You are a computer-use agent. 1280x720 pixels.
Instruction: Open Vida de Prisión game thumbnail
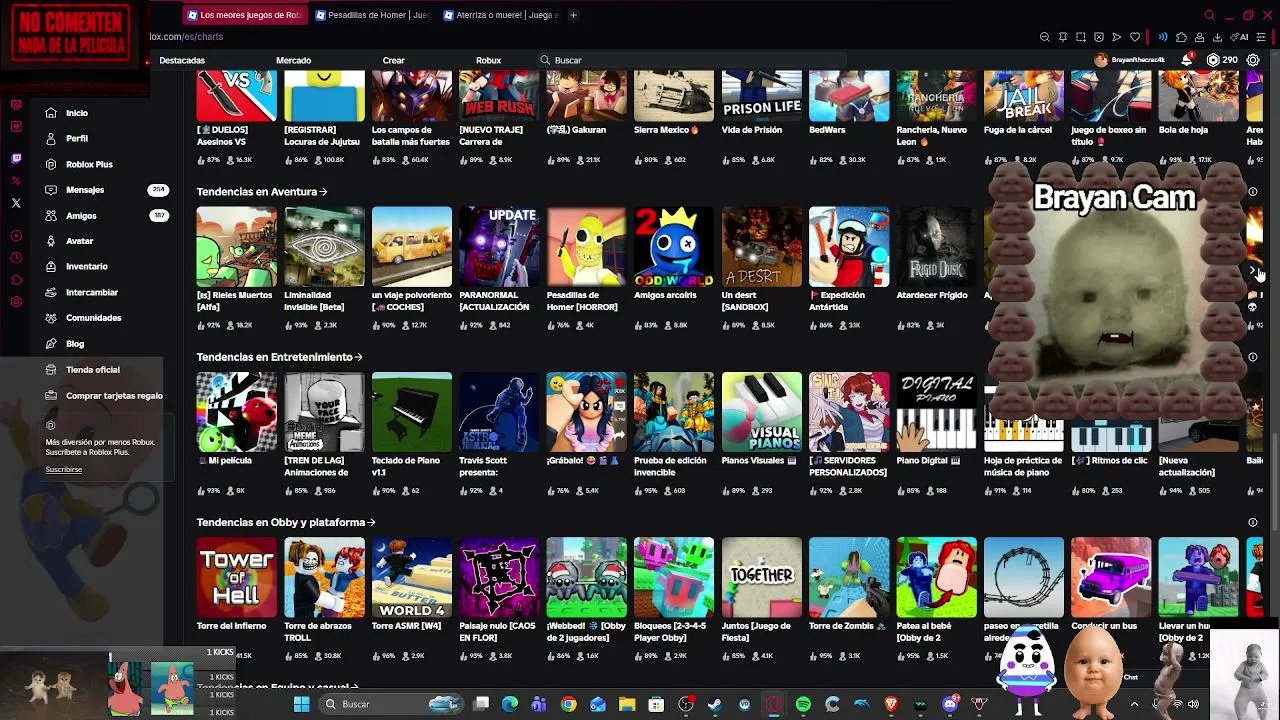tap(762, 96)
